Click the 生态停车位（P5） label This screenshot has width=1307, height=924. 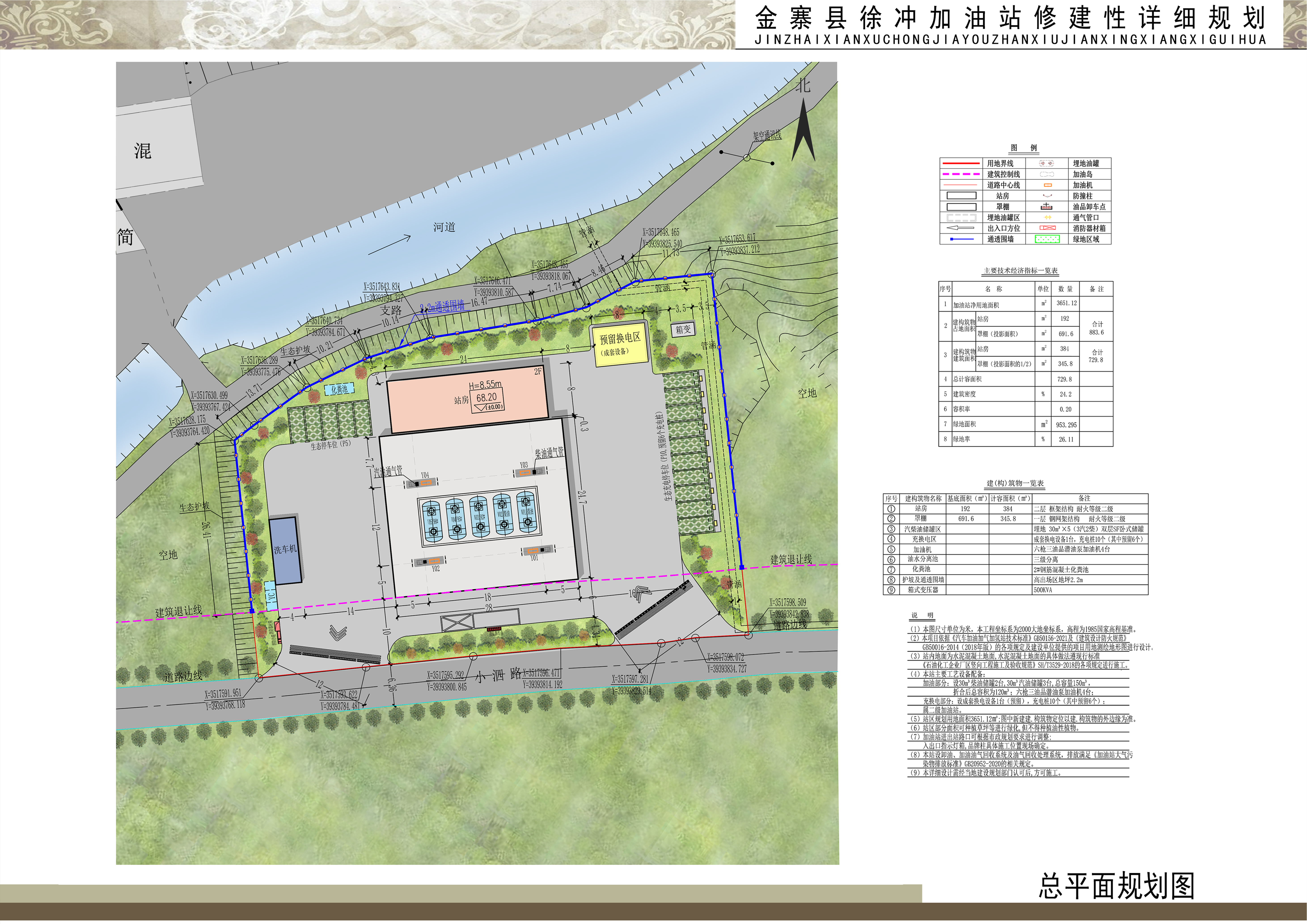point(330,445)
